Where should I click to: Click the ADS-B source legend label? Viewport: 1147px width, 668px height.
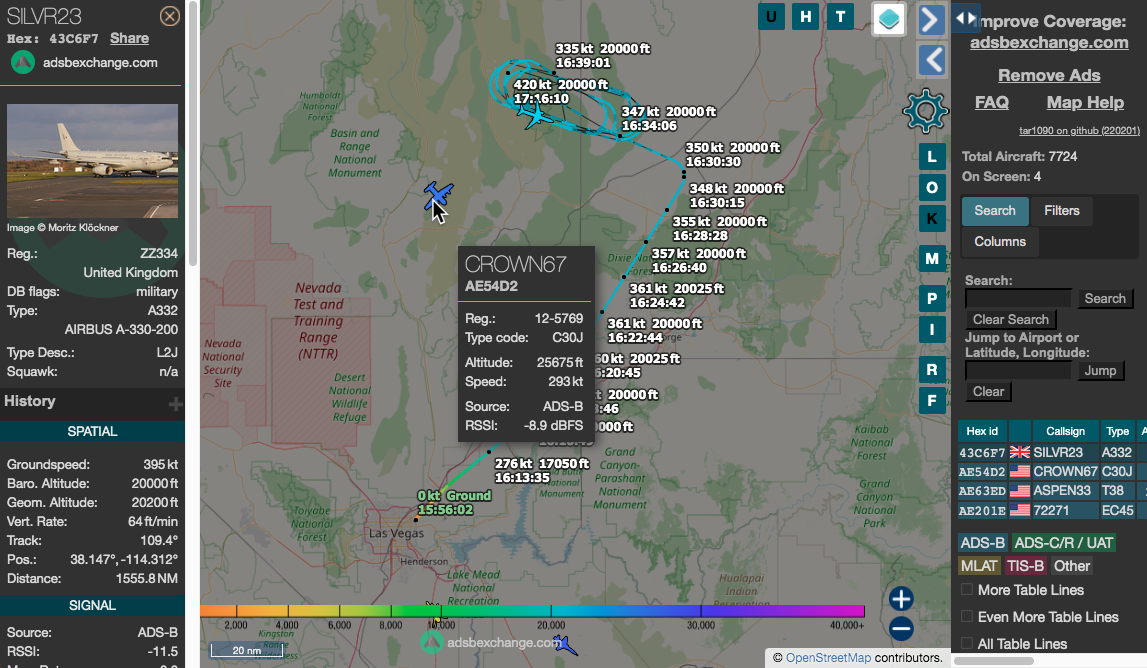tap(982, 543)
